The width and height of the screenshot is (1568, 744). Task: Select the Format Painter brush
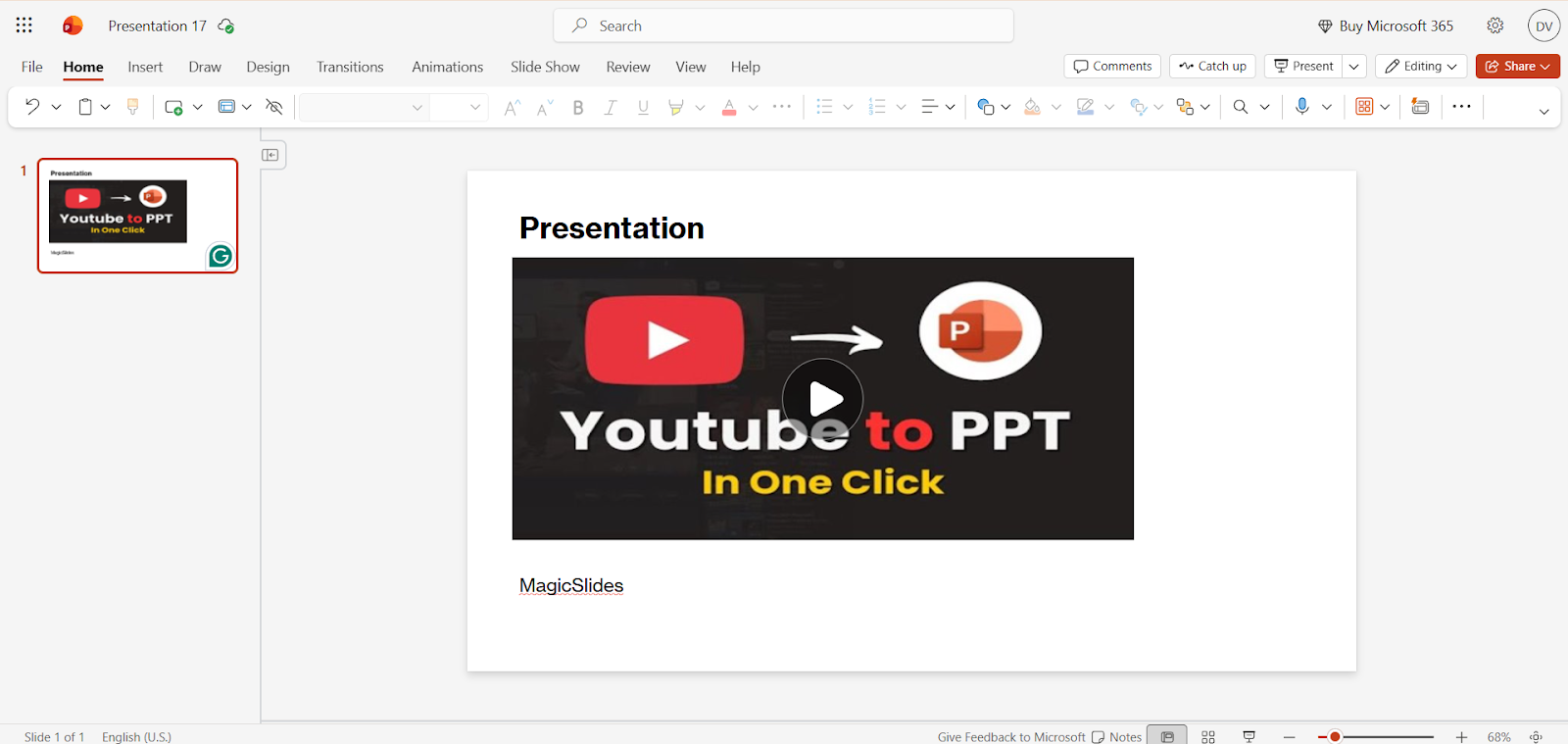click(133, 107)
